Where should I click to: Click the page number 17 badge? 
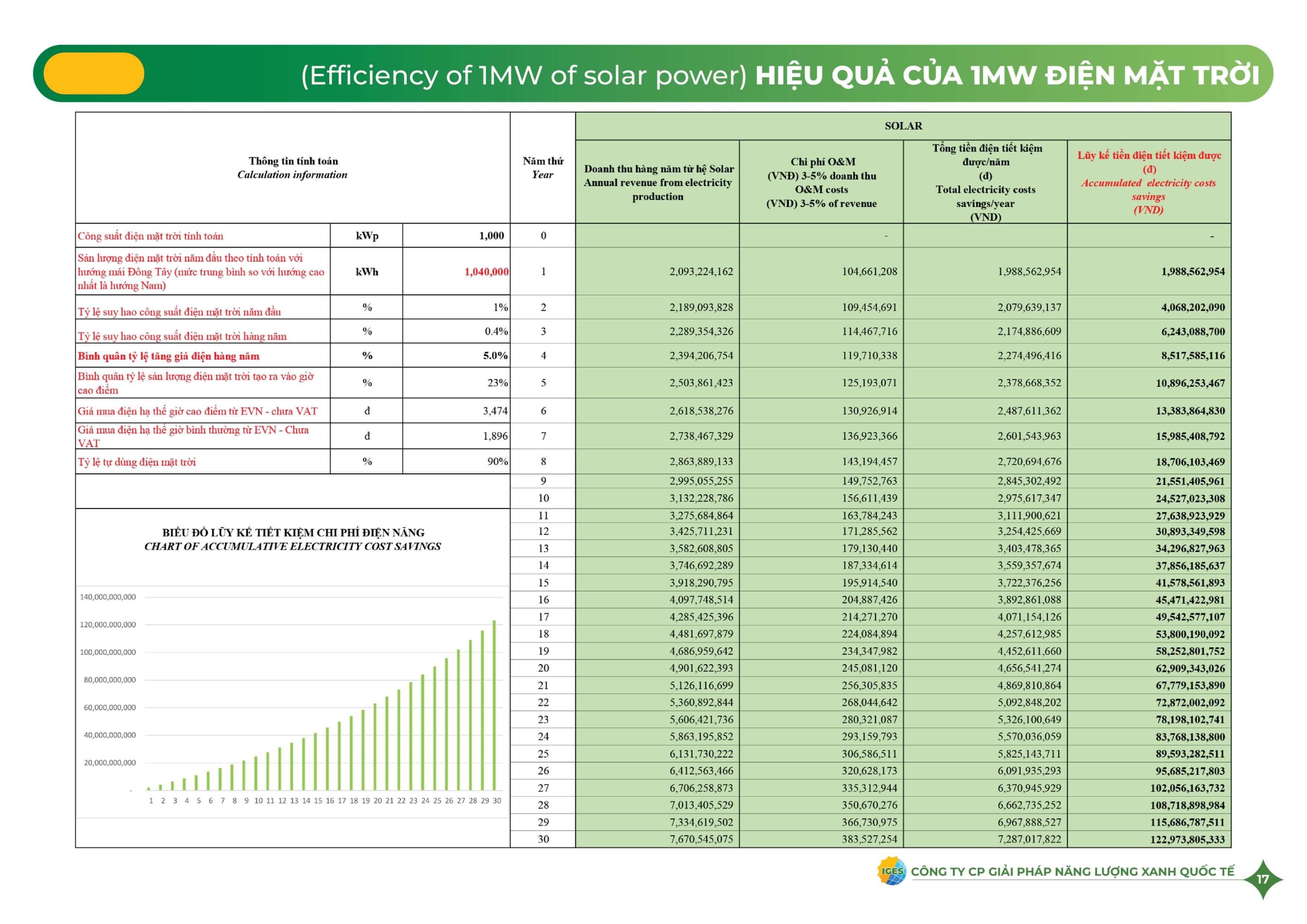[x=1263, y=879]
